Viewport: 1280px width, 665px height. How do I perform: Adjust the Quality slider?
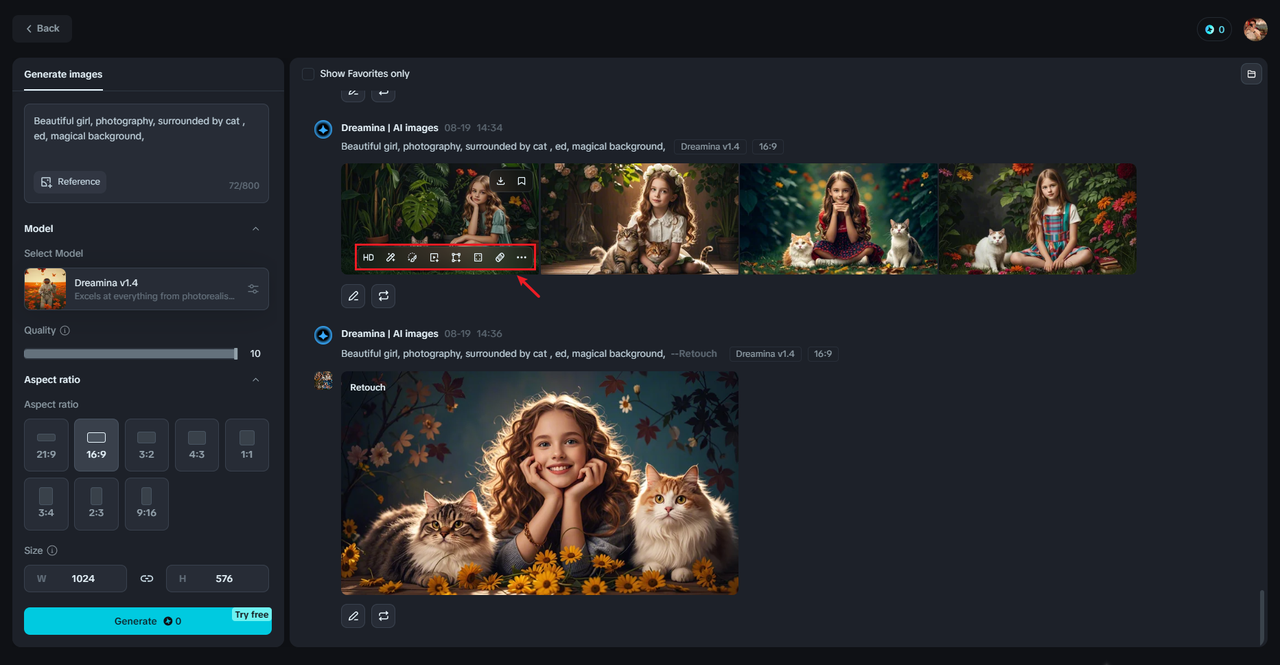pos(131,354)
